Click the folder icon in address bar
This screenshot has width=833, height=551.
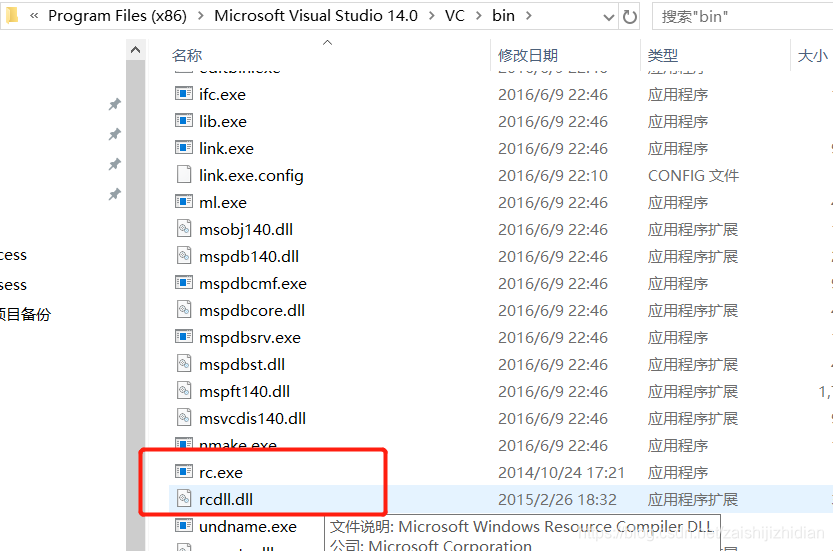point(12,15)
